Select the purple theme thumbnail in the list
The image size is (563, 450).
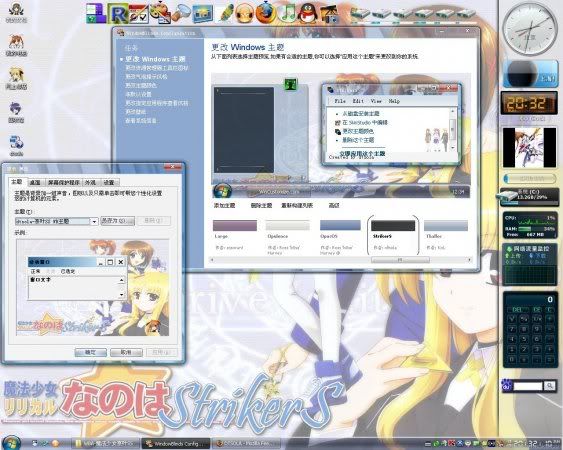(x=235, y=226)
